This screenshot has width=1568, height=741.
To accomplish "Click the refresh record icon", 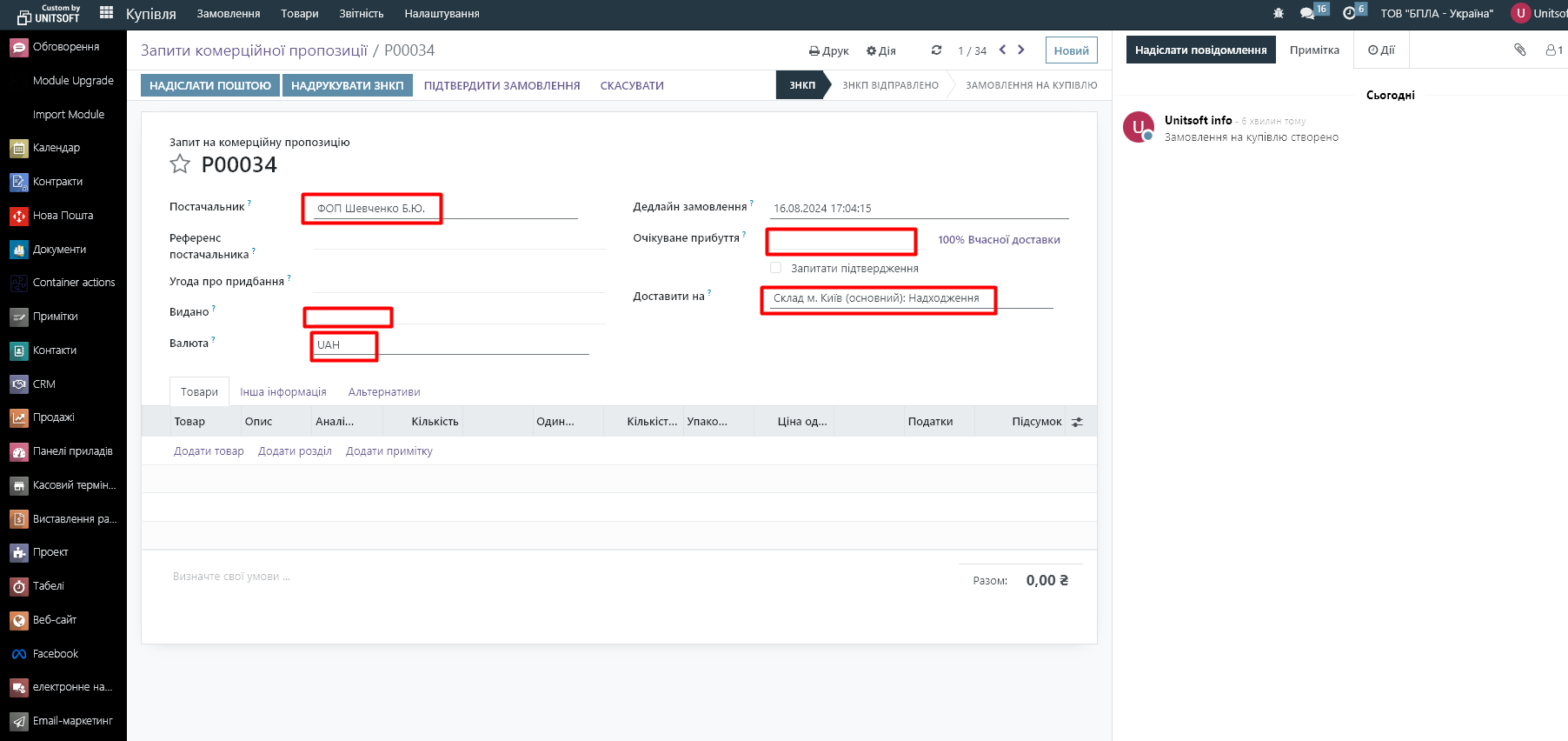I will point(936,50).
